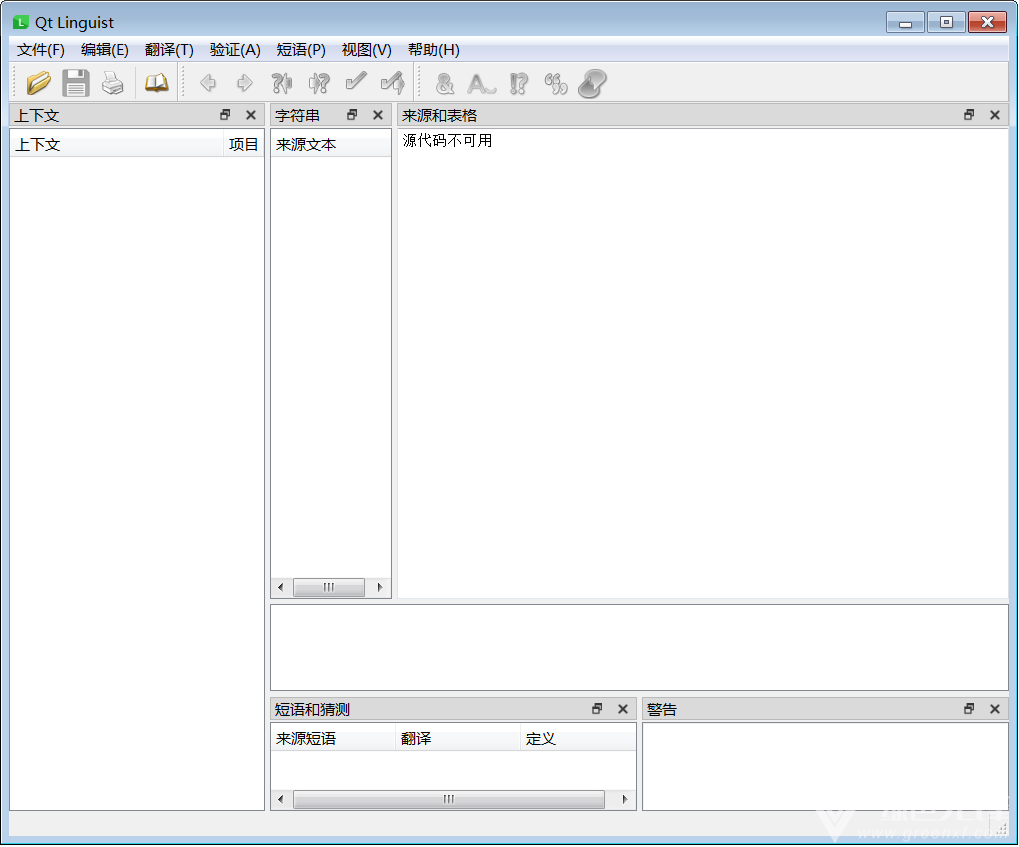Image resolution: width=1019 pixels, height=847 pixels.
Task: Click scroll-right arrow in 短语和猜测 panel
Action: [625, 800]
